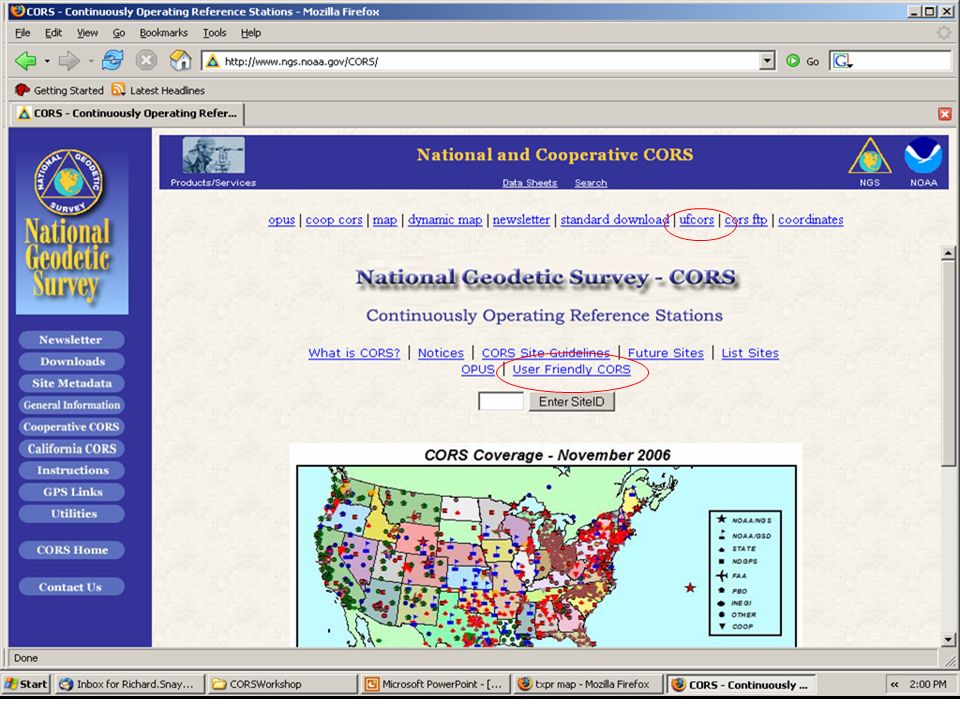Open the Go menu
Image resolution: width=960 pixels, height=720 pixels.
(119, 33)
